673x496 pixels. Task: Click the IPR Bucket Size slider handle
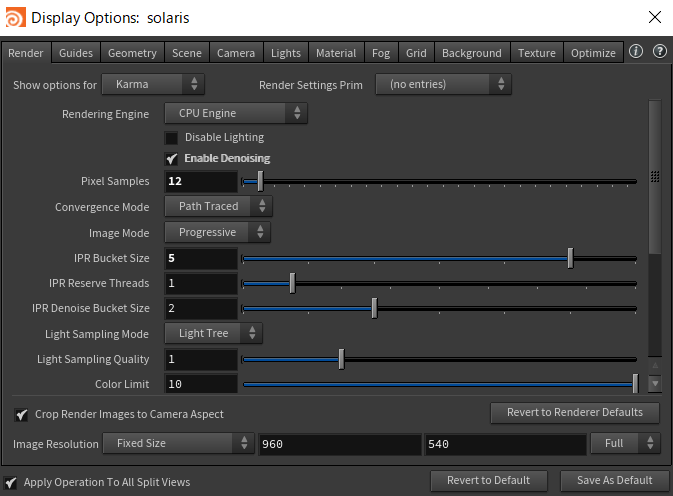click(x=570, y=258)
